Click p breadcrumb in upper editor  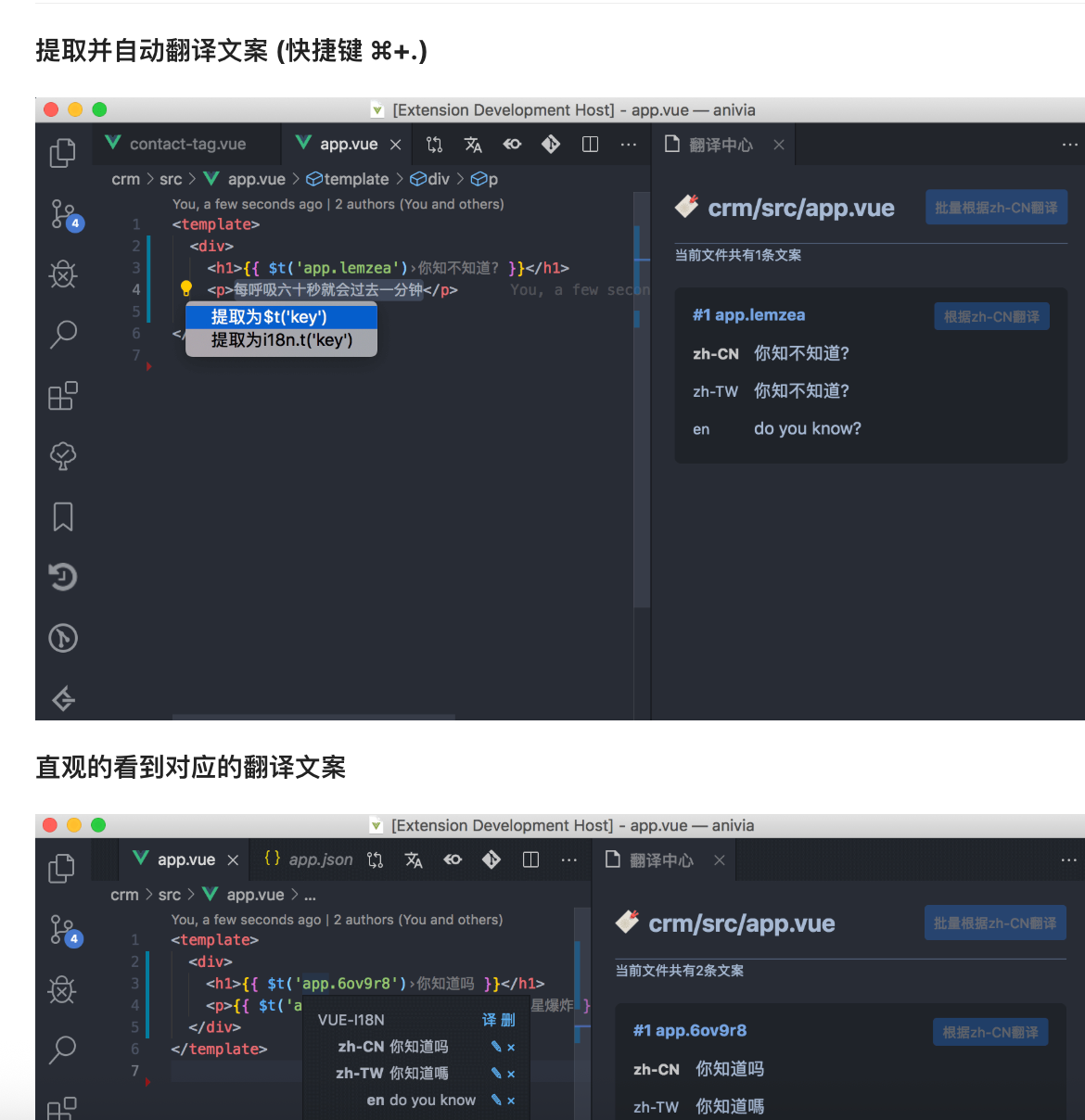click(x=484, y=179)
